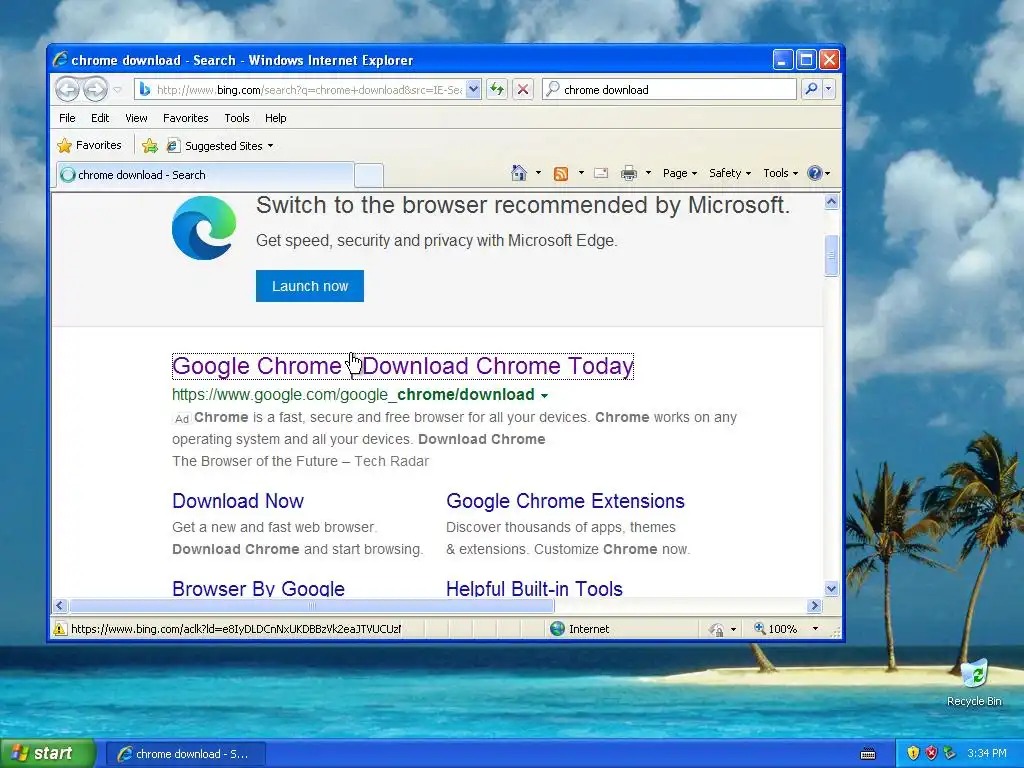Open the Helpful Built-in Tools link

534,588
